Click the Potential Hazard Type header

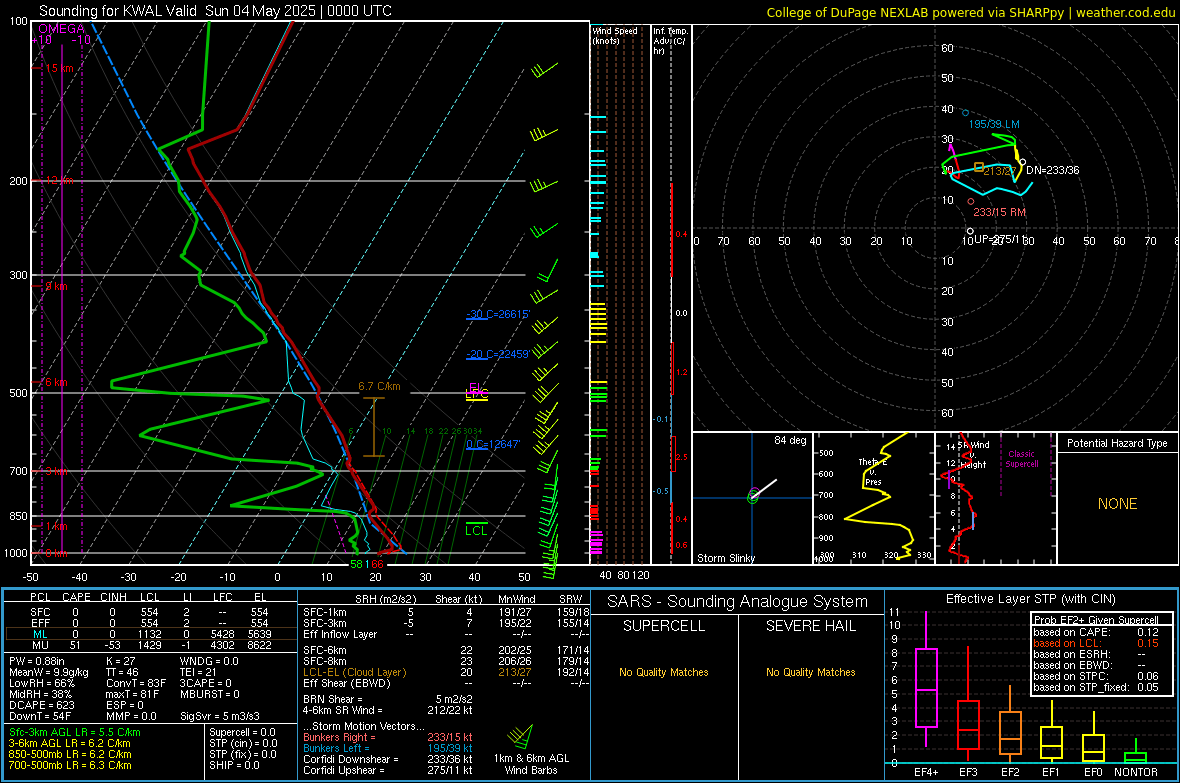coord(1117,443)
